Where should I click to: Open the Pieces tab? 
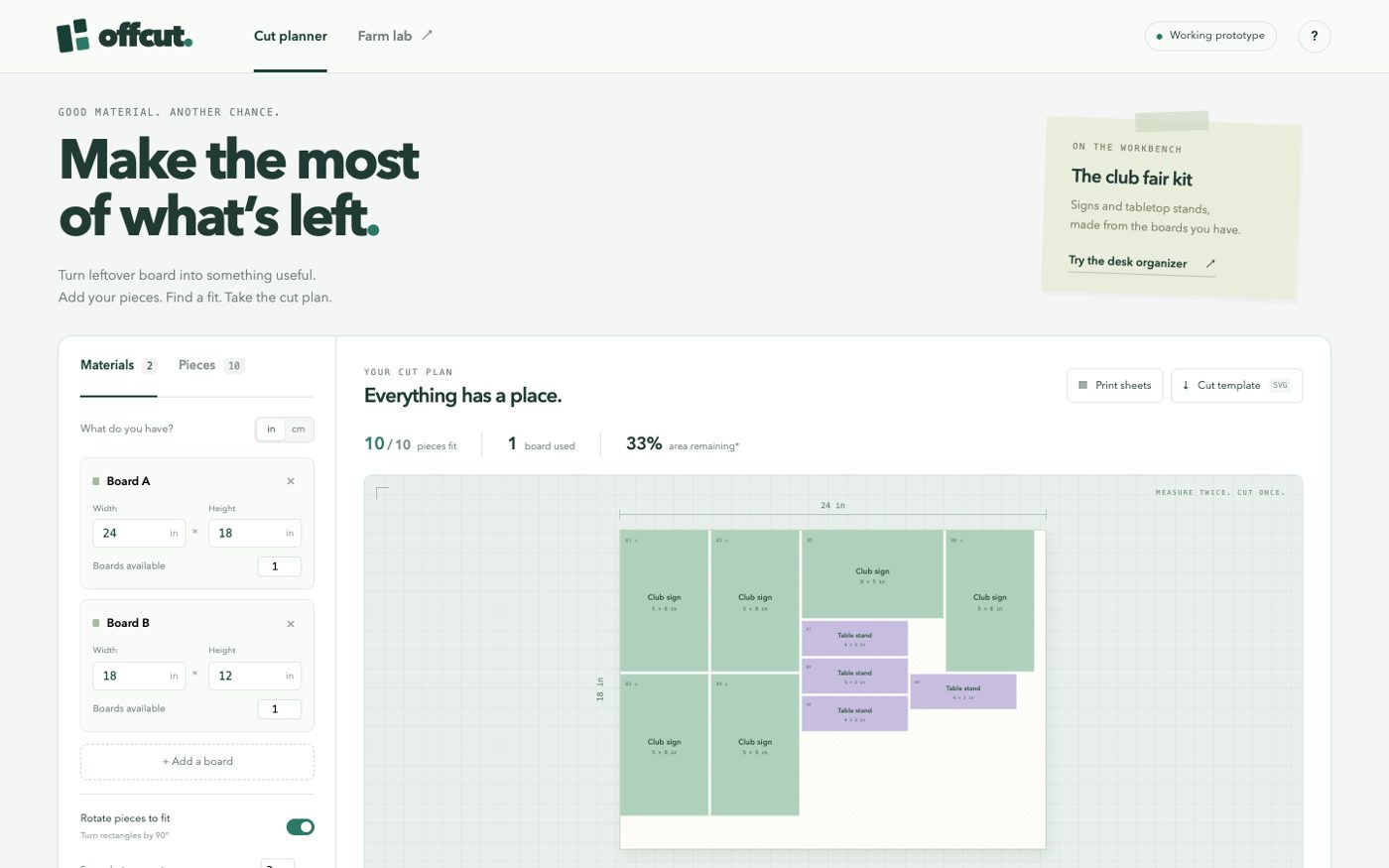[x=210, y=366]
